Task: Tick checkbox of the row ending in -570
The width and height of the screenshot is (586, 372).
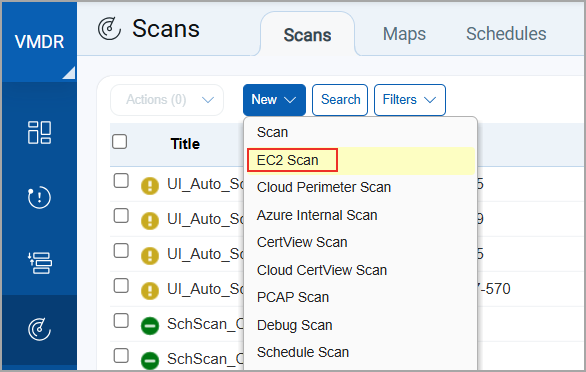Action: 121,286
